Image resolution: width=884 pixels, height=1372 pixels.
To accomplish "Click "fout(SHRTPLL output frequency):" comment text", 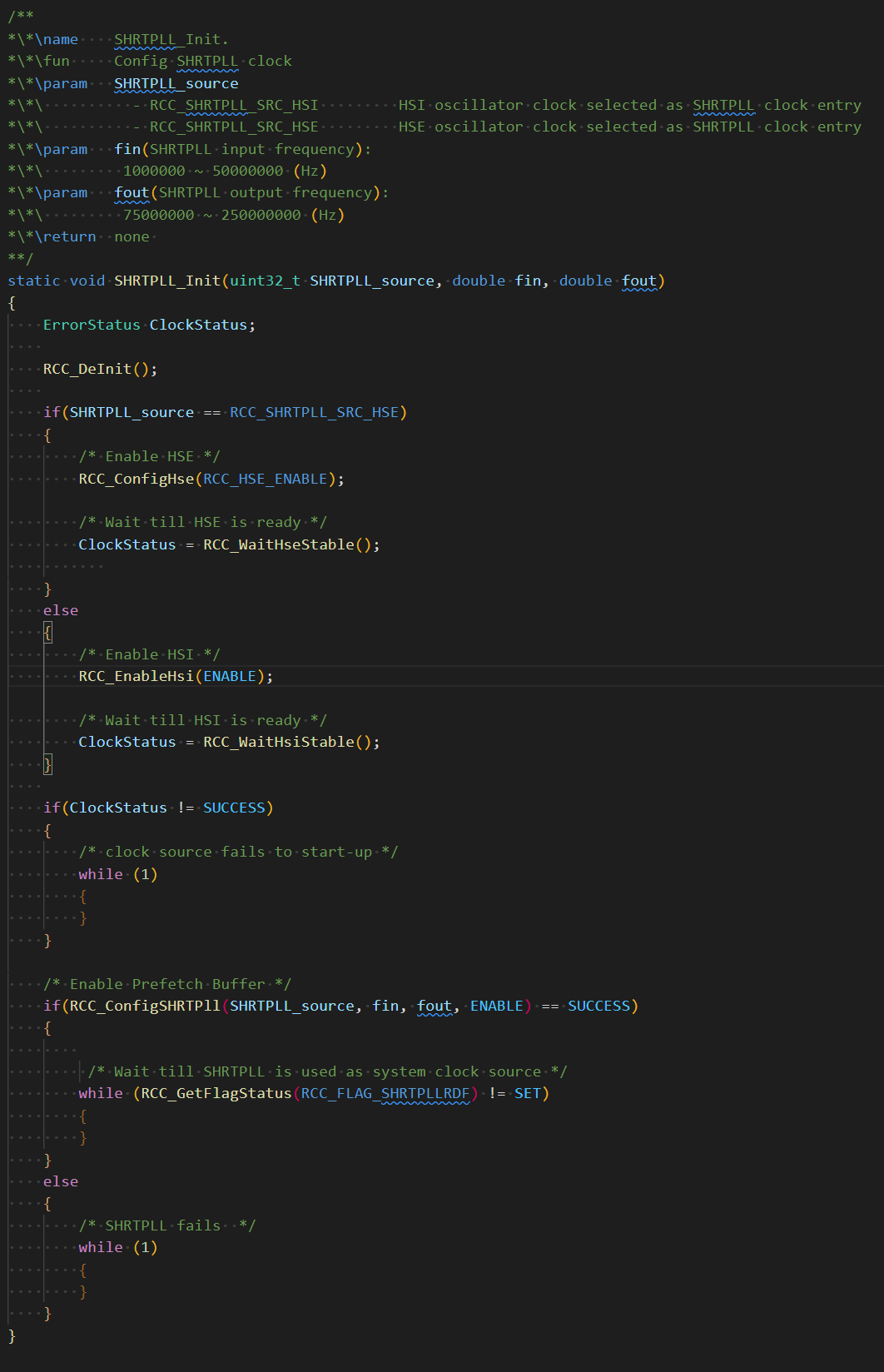I will (x=251, y=192).
